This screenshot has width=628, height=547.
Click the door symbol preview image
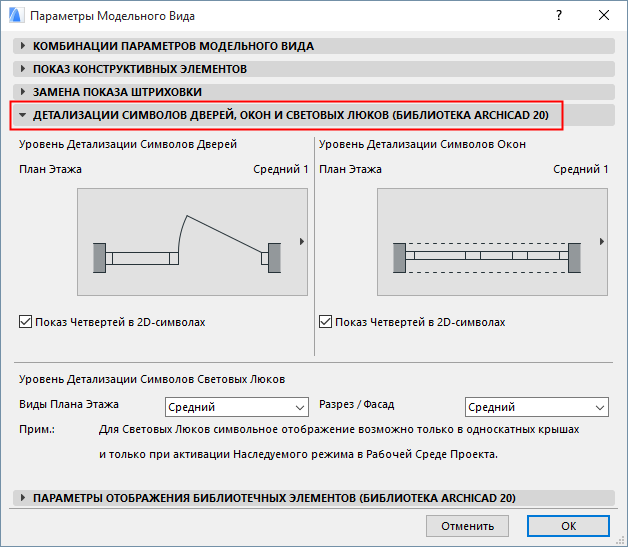[192, 242]
